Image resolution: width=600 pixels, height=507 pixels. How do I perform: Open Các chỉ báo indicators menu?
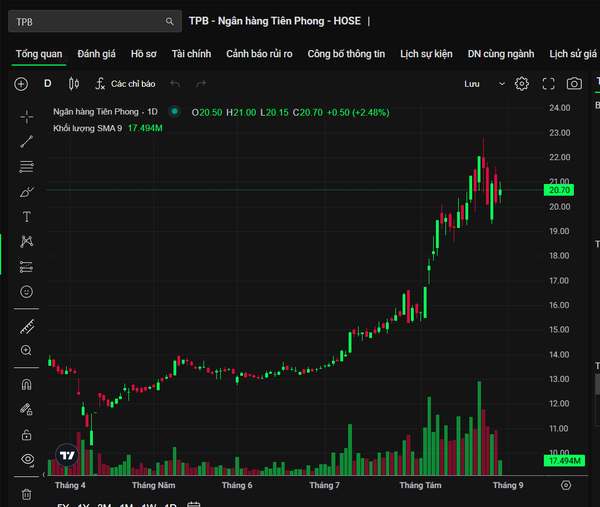coord(126,84)
